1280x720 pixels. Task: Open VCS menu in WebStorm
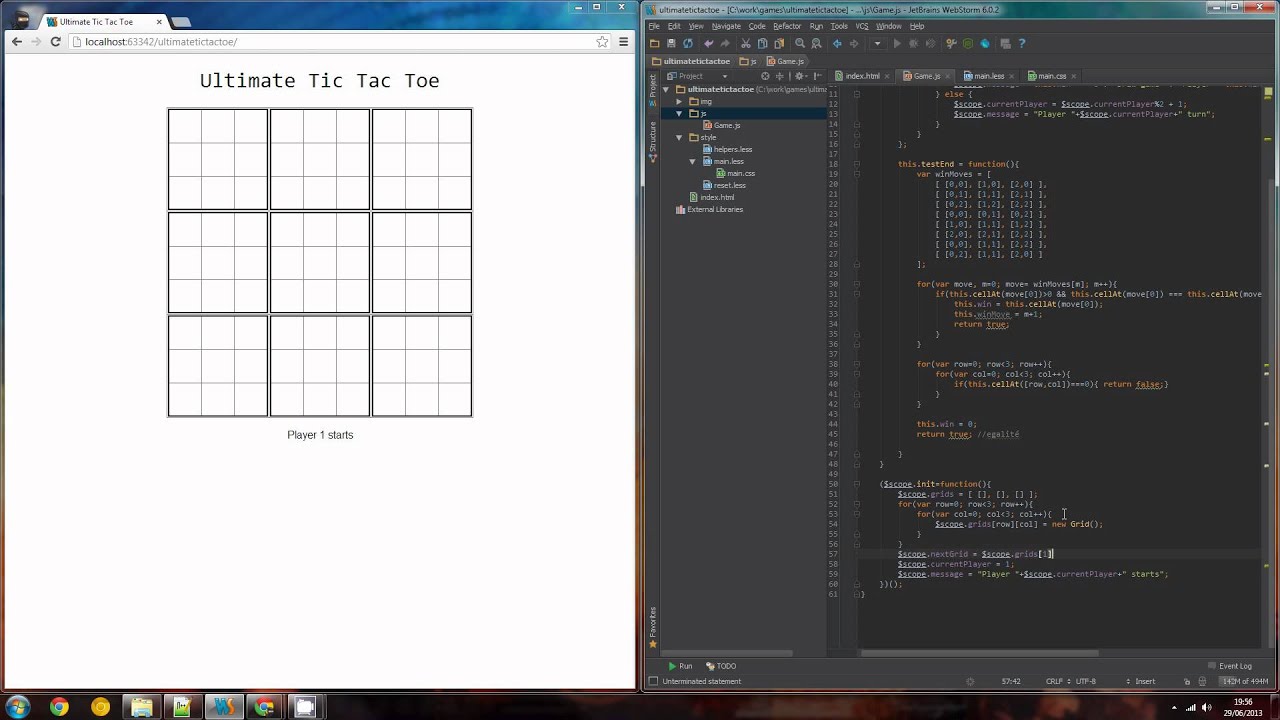tap(862, 26)
